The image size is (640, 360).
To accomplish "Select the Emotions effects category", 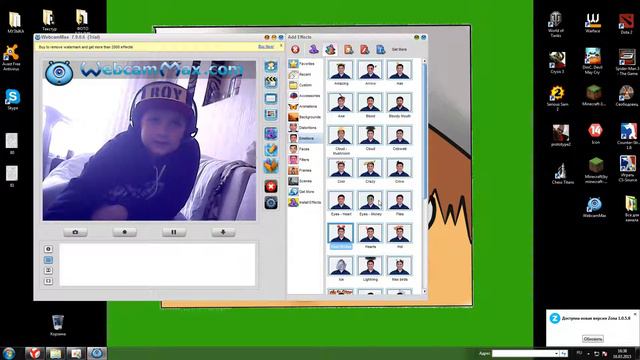I will 305,138.
